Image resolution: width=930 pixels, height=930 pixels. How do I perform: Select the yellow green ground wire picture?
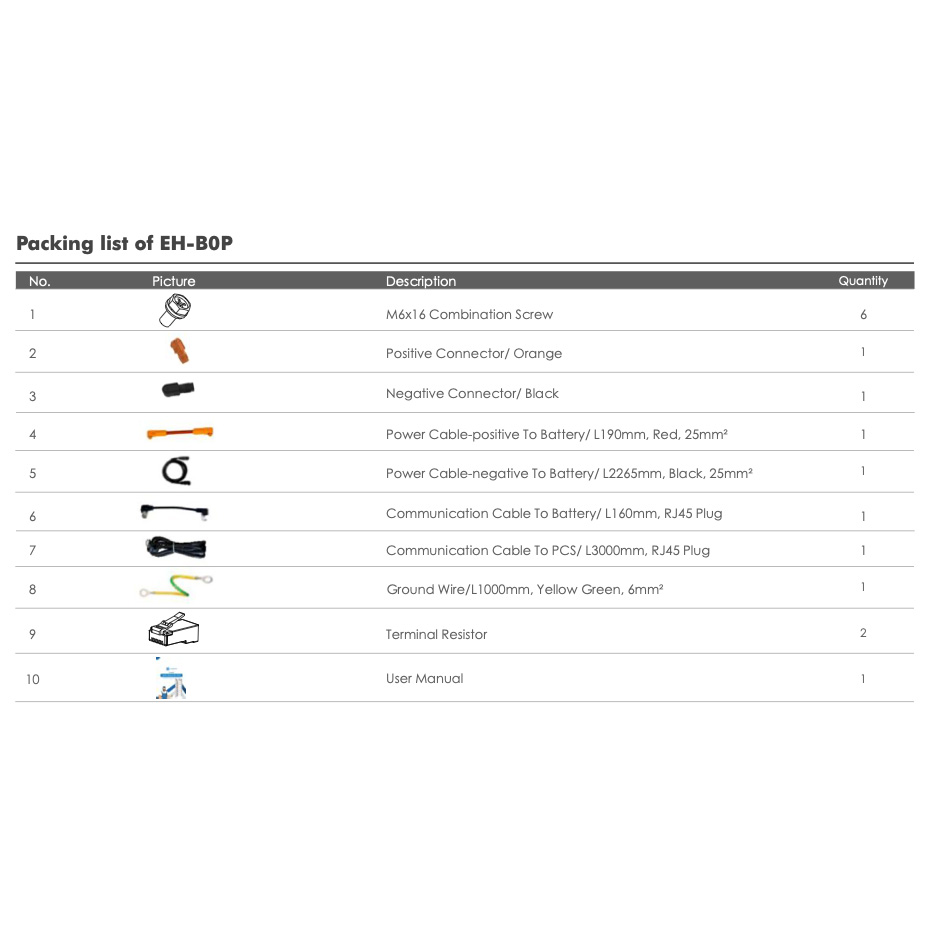click(x=176, y=585)
